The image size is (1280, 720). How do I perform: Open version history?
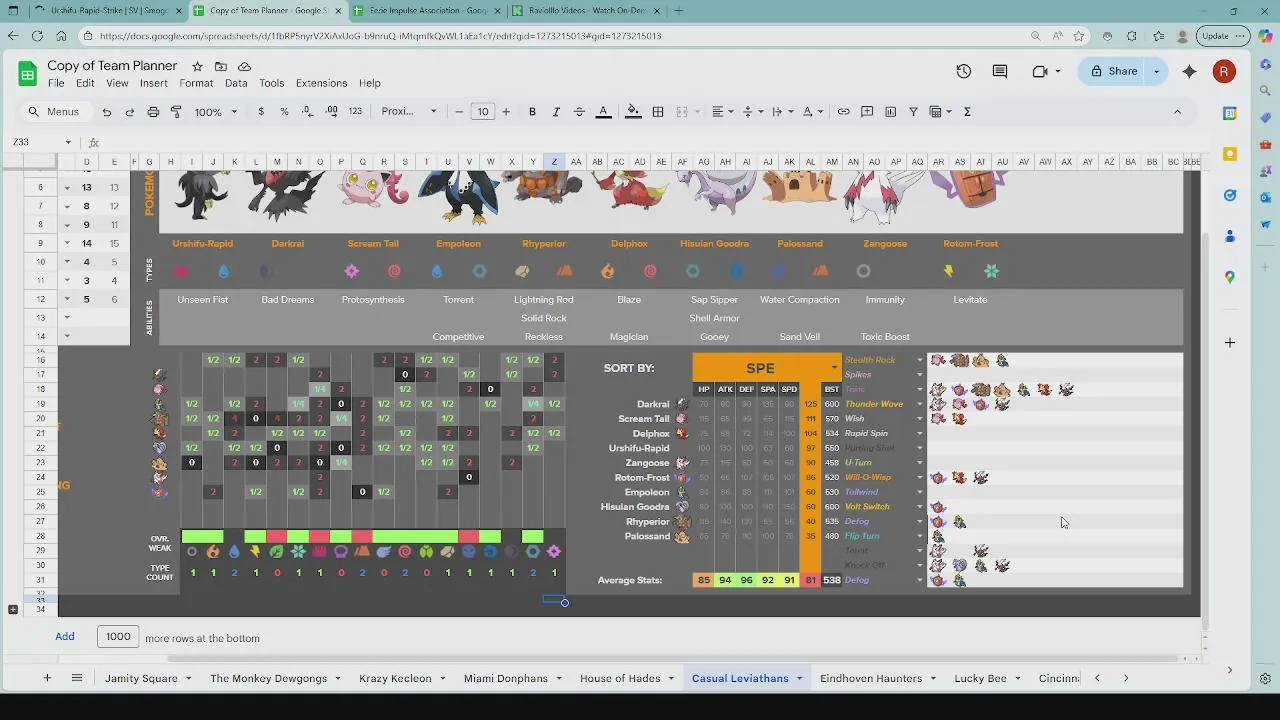pos(963,71)
